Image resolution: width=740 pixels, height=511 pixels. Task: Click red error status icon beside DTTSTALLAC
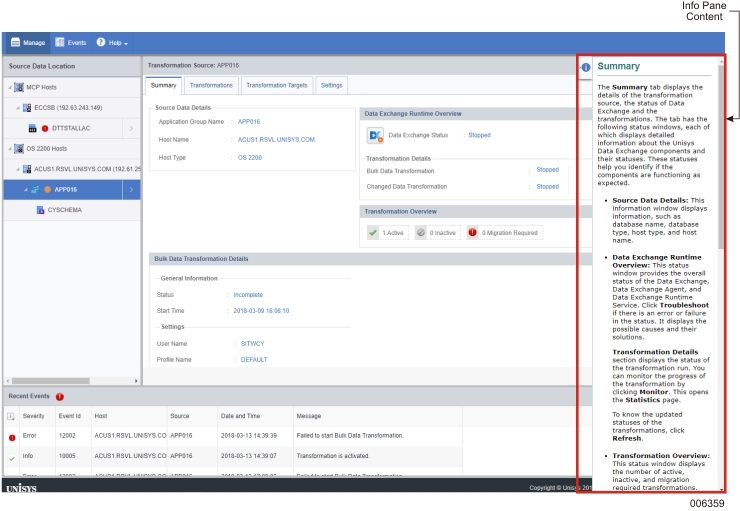point(45,128)
